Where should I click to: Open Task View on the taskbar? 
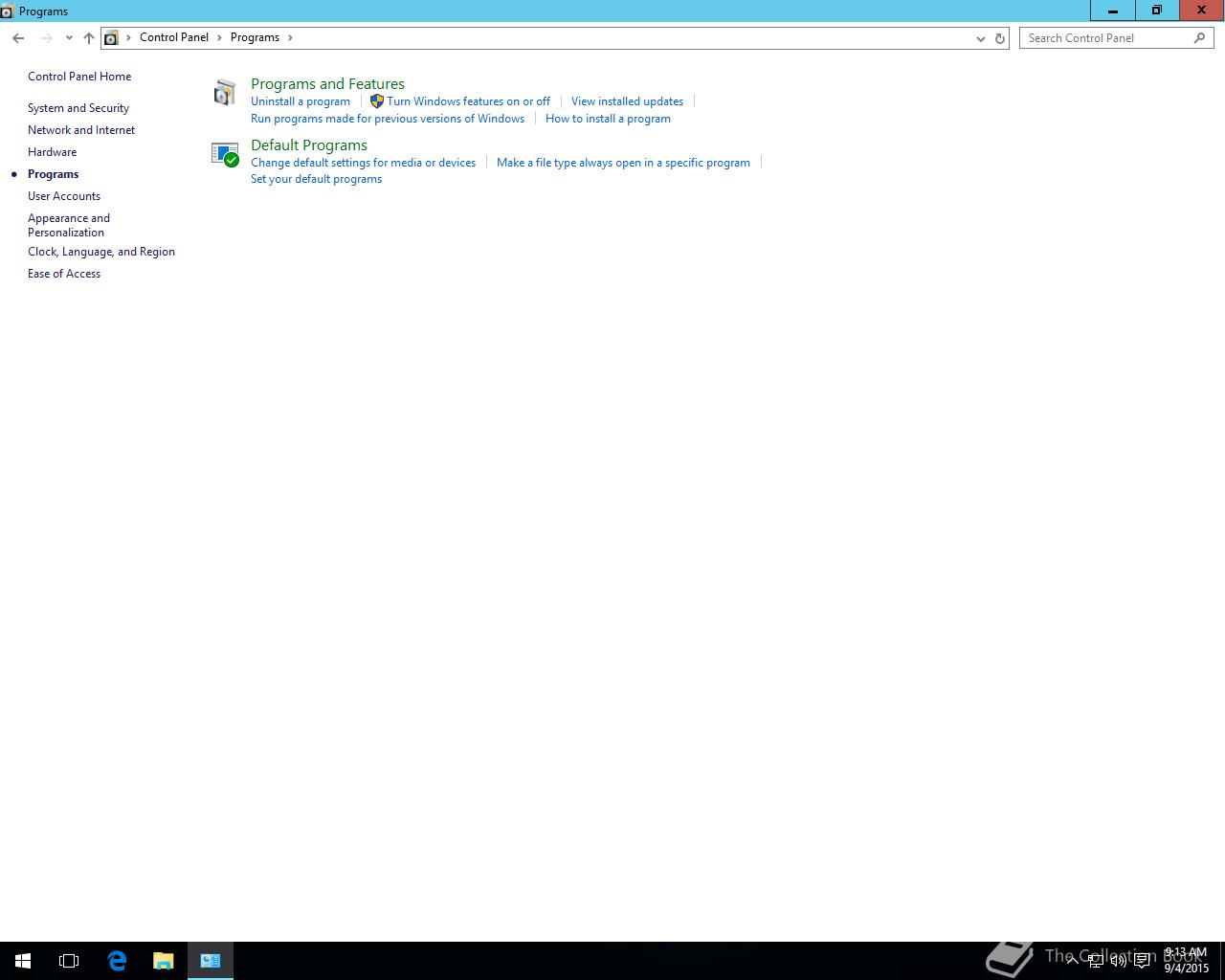[69, 961]
